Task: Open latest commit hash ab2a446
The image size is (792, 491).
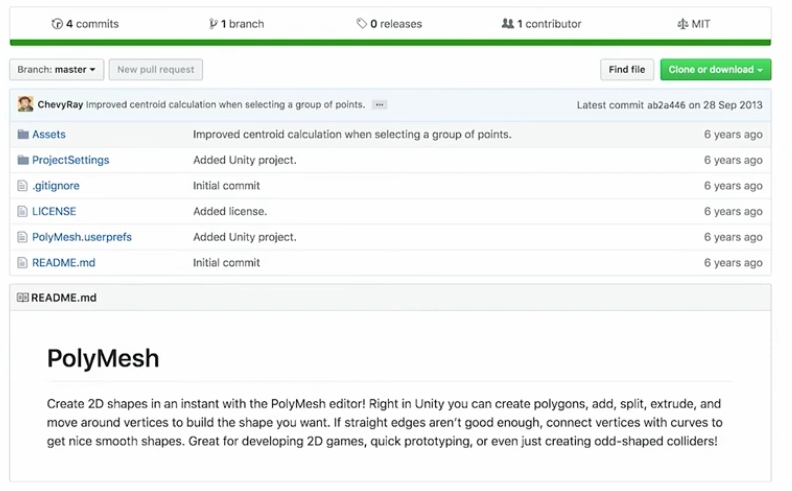Action: 666,105
